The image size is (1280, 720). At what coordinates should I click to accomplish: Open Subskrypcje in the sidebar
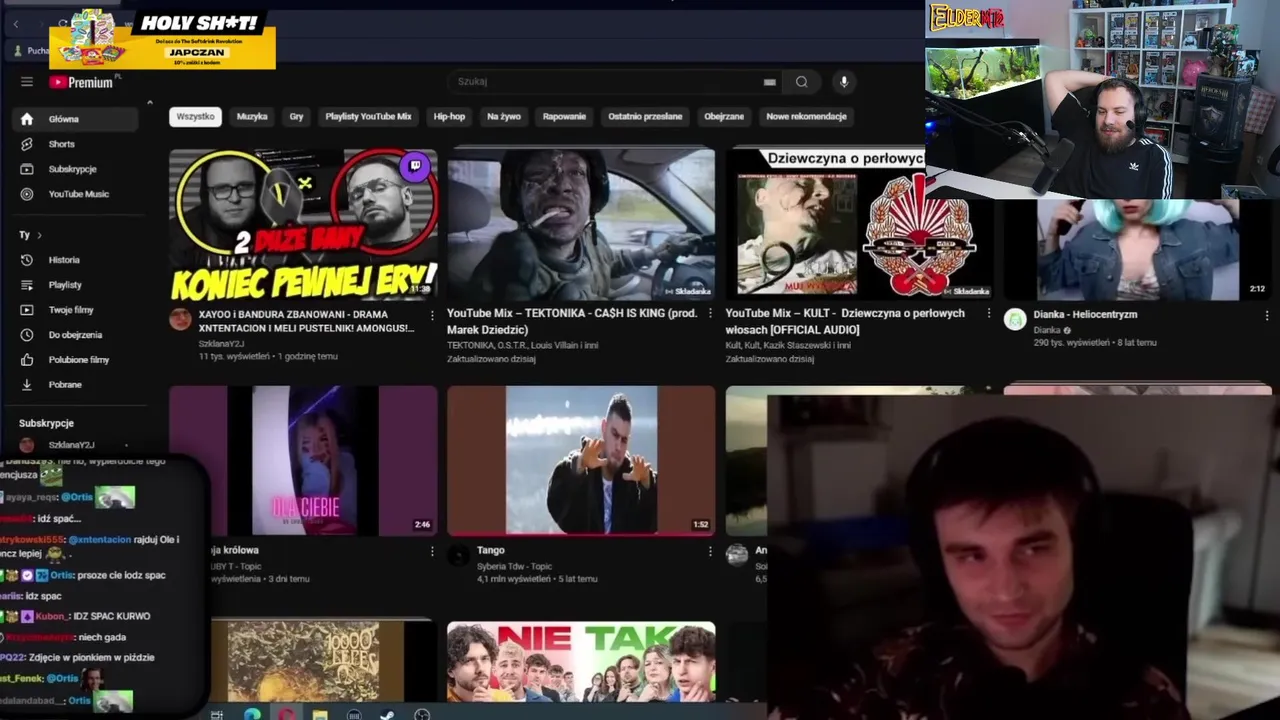point(76,169)
